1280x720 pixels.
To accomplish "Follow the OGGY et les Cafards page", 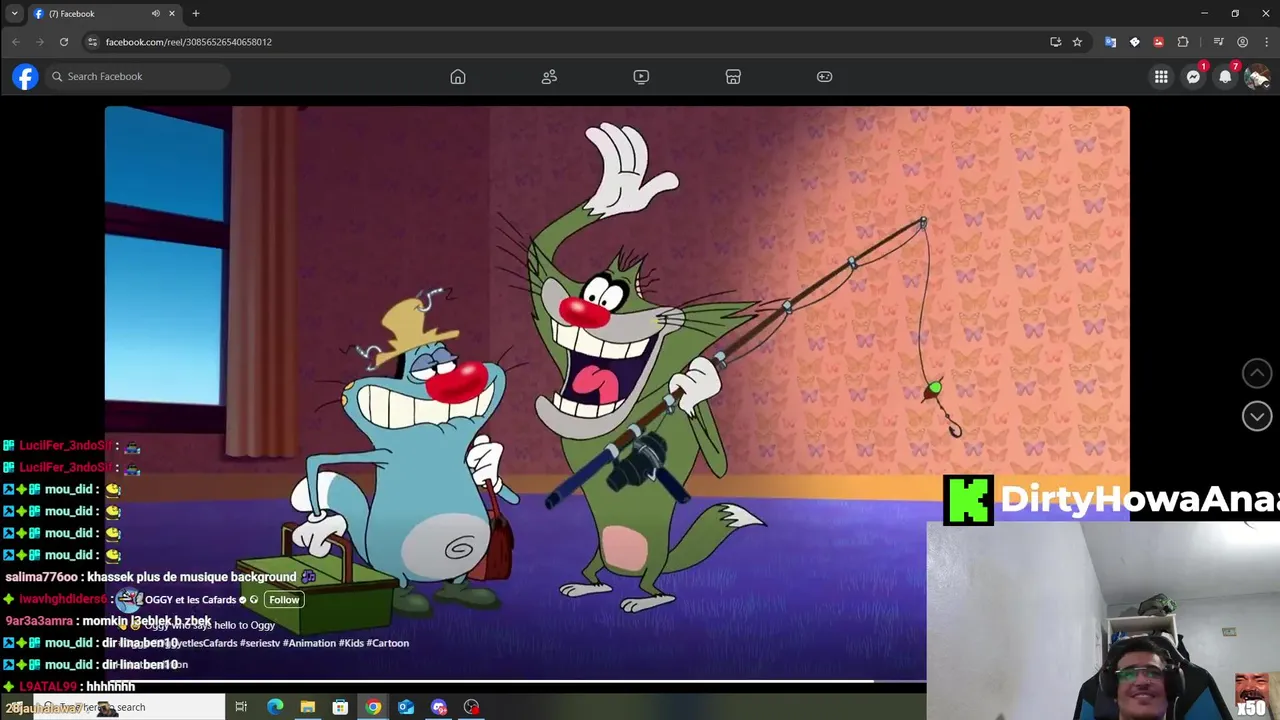I will (x=284, y=600).
